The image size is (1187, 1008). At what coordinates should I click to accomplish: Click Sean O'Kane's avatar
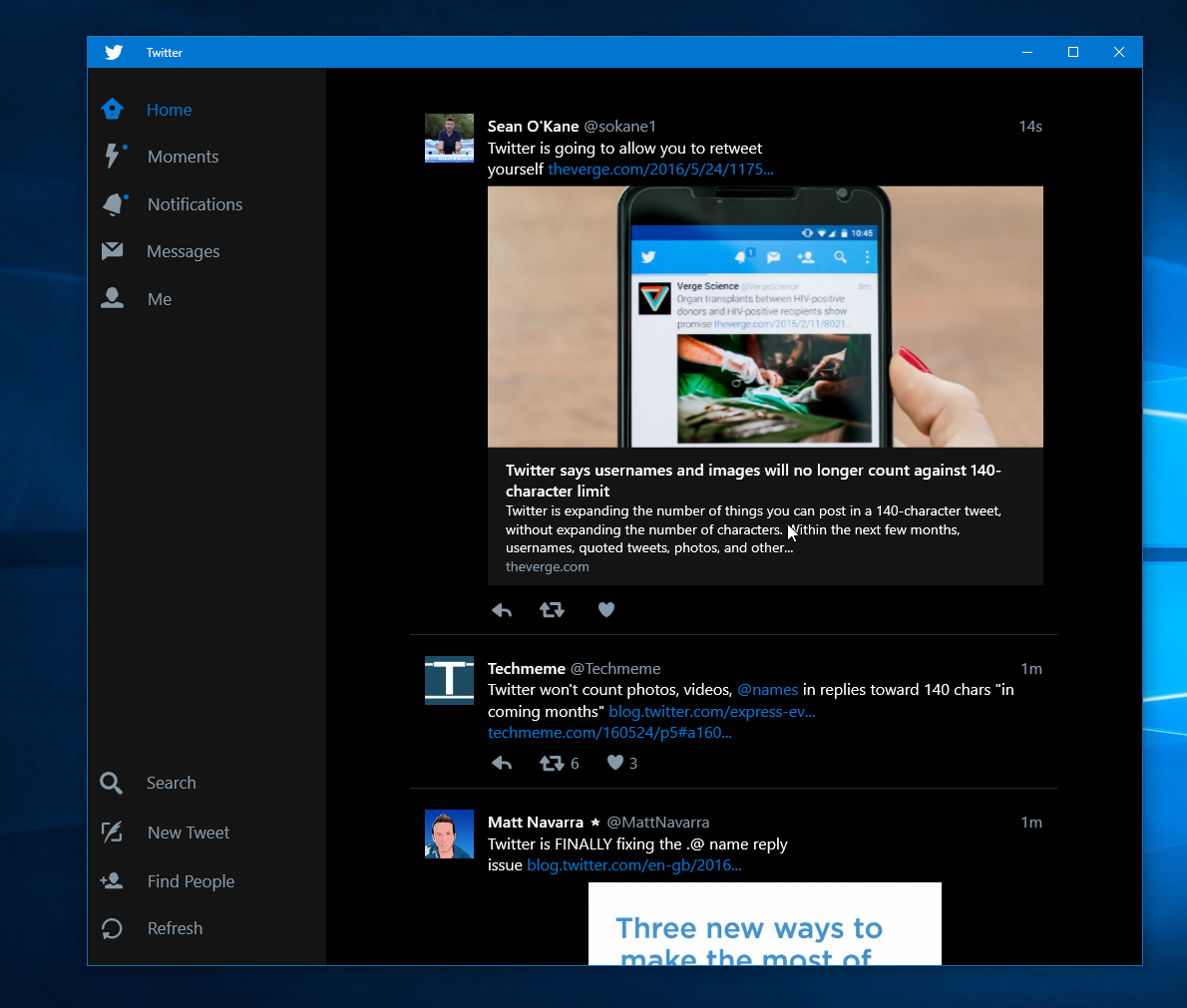pyautogui.click(x=449, y=138)
